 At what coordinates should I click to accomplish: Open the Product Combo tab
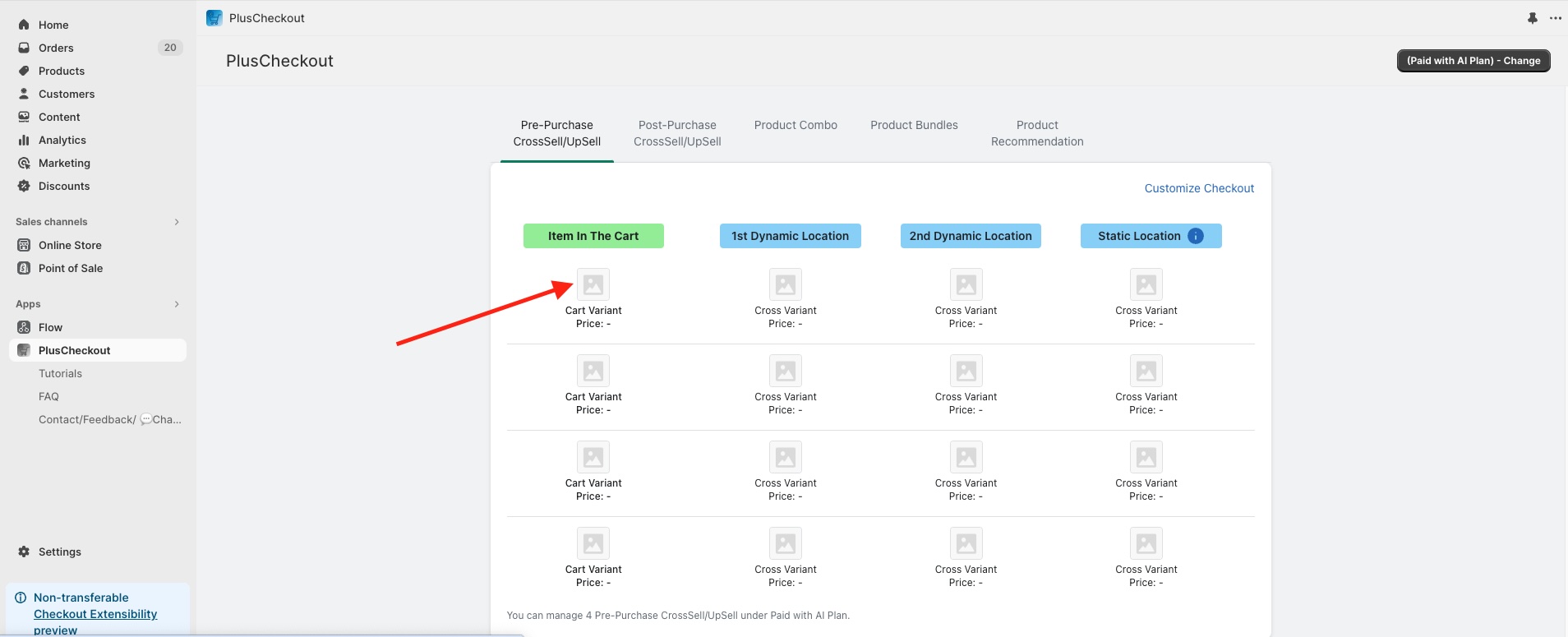click(796, 125)
